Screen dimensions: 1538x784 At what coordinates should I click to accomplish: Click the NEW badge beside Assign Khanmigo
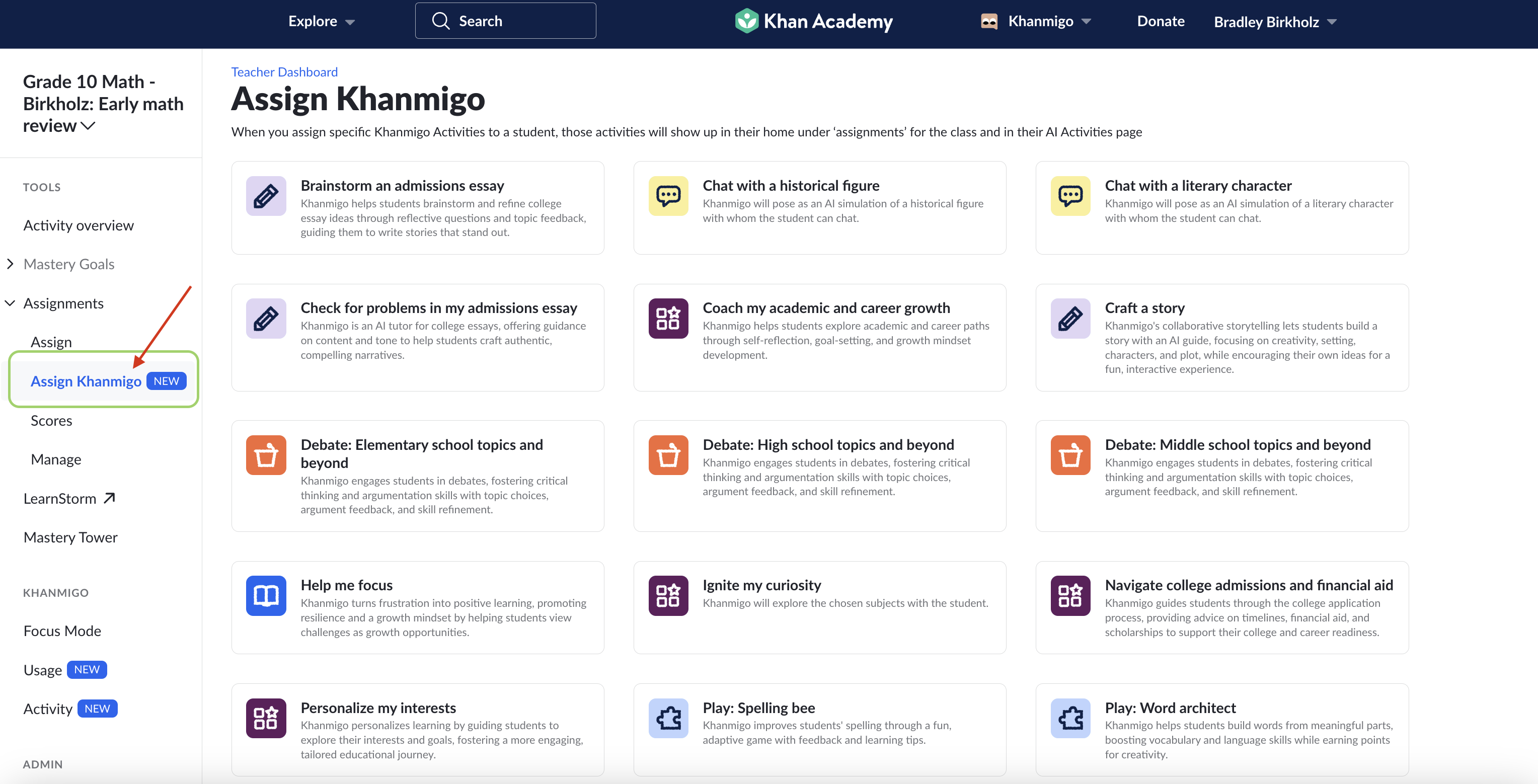point(167,381)
